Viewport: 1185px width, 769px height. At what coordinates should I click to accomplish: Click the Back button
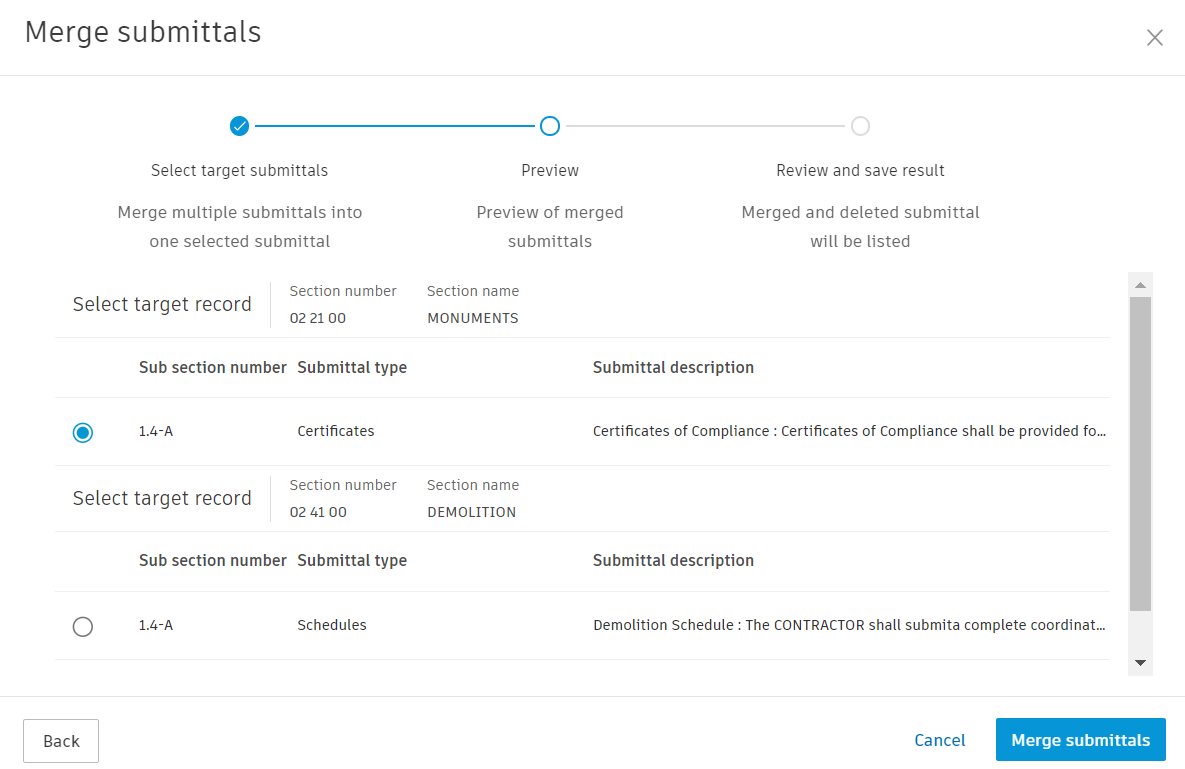[61, 741]
